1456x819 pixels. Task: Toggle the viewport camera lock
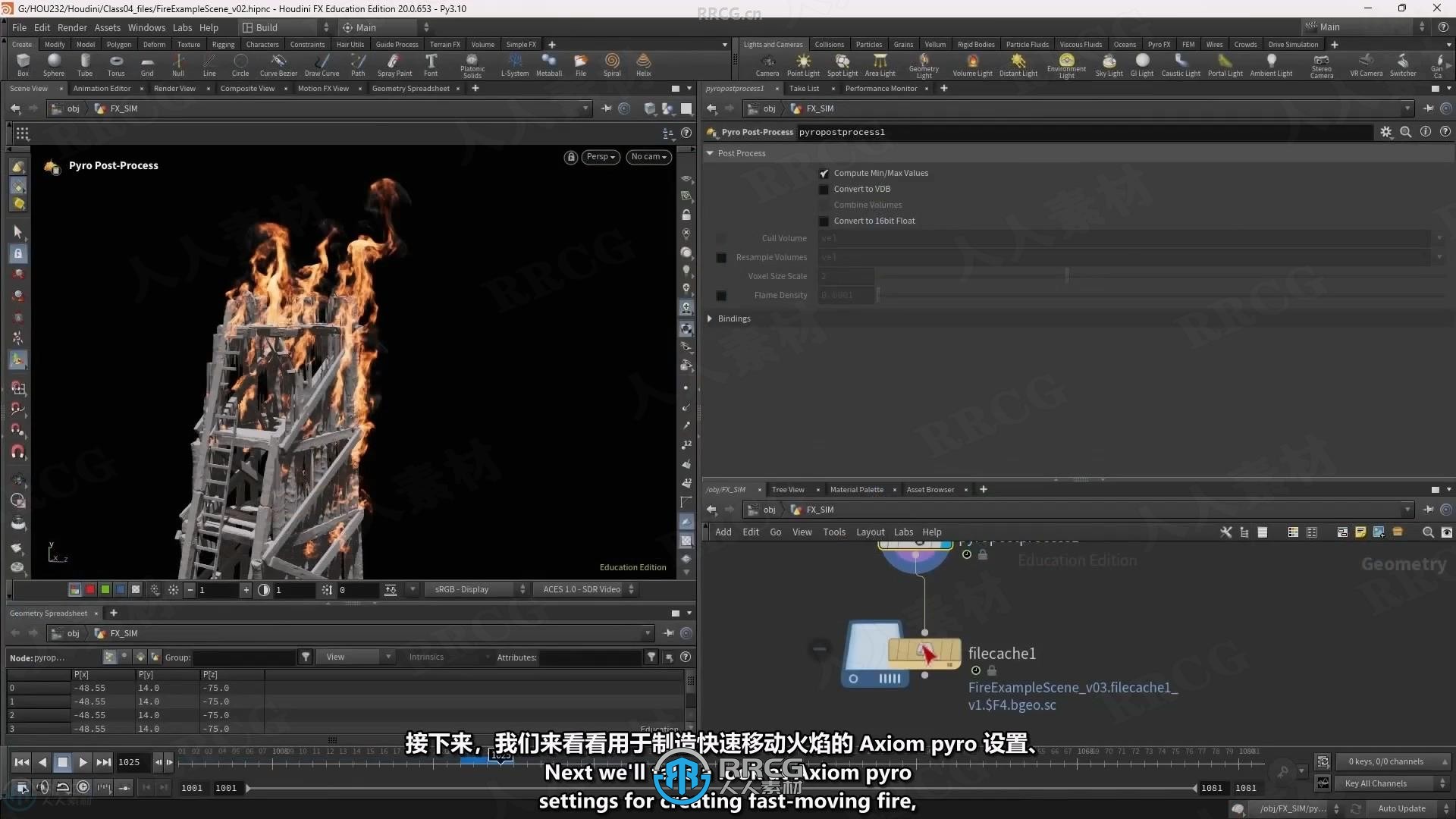tap(571, 157)
